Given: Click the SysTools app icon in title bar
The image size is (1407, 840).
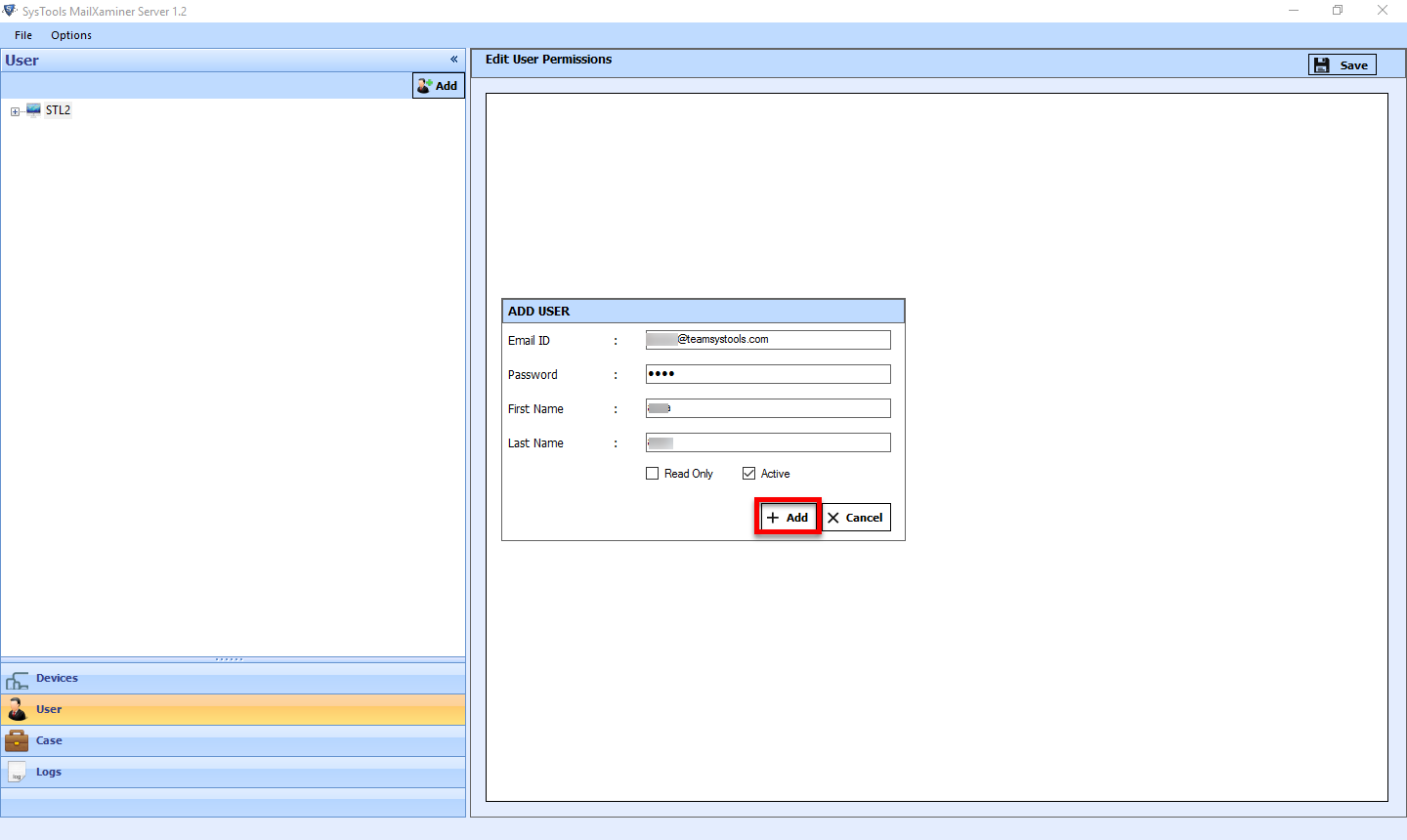Looking at the screenshot, I should click(x=10, y=11).
